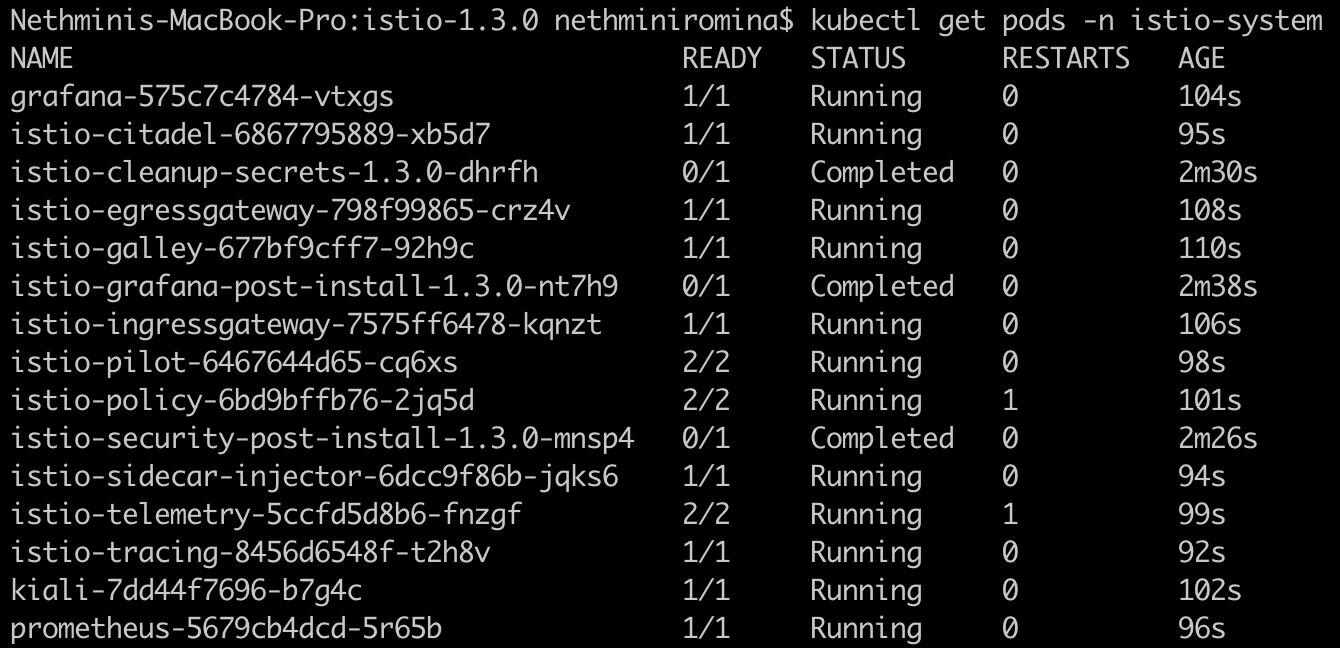Click istio-grafana-post-install-1.3.0-nt7h9 pod name
This screenshot has height=648, width=1340.
tap(314, 287)
